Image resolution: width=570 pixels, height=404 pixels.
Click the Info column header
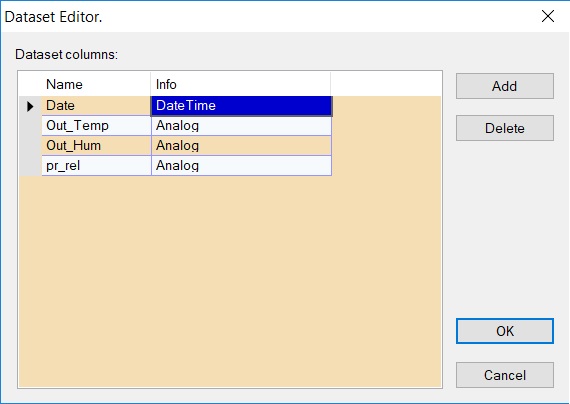tap(241, 84)
